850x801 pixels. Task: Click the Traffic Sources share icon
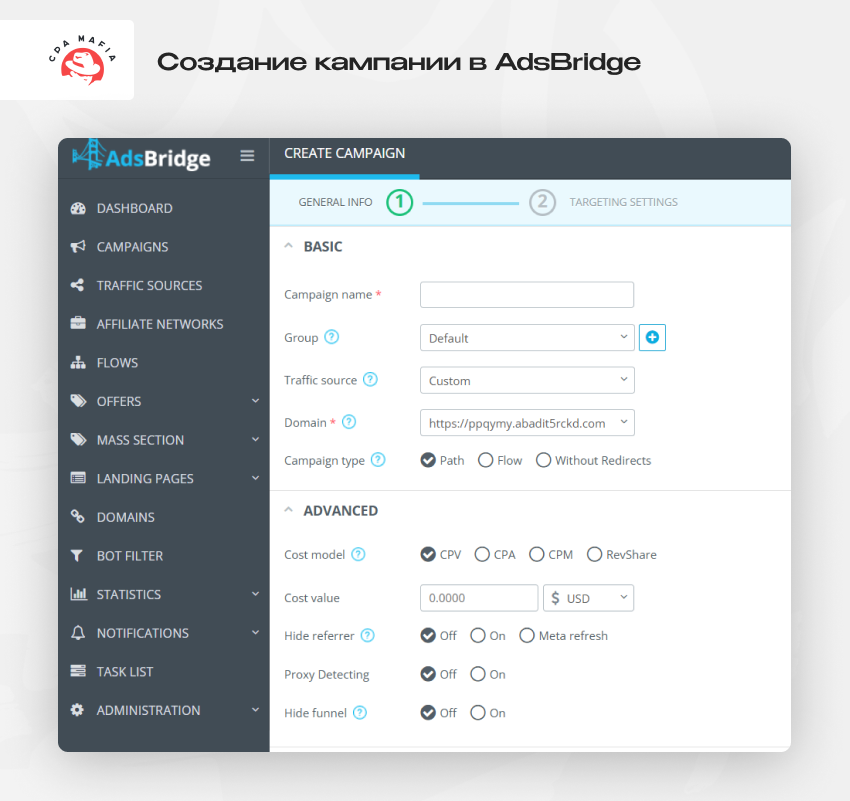click(78, 285)
